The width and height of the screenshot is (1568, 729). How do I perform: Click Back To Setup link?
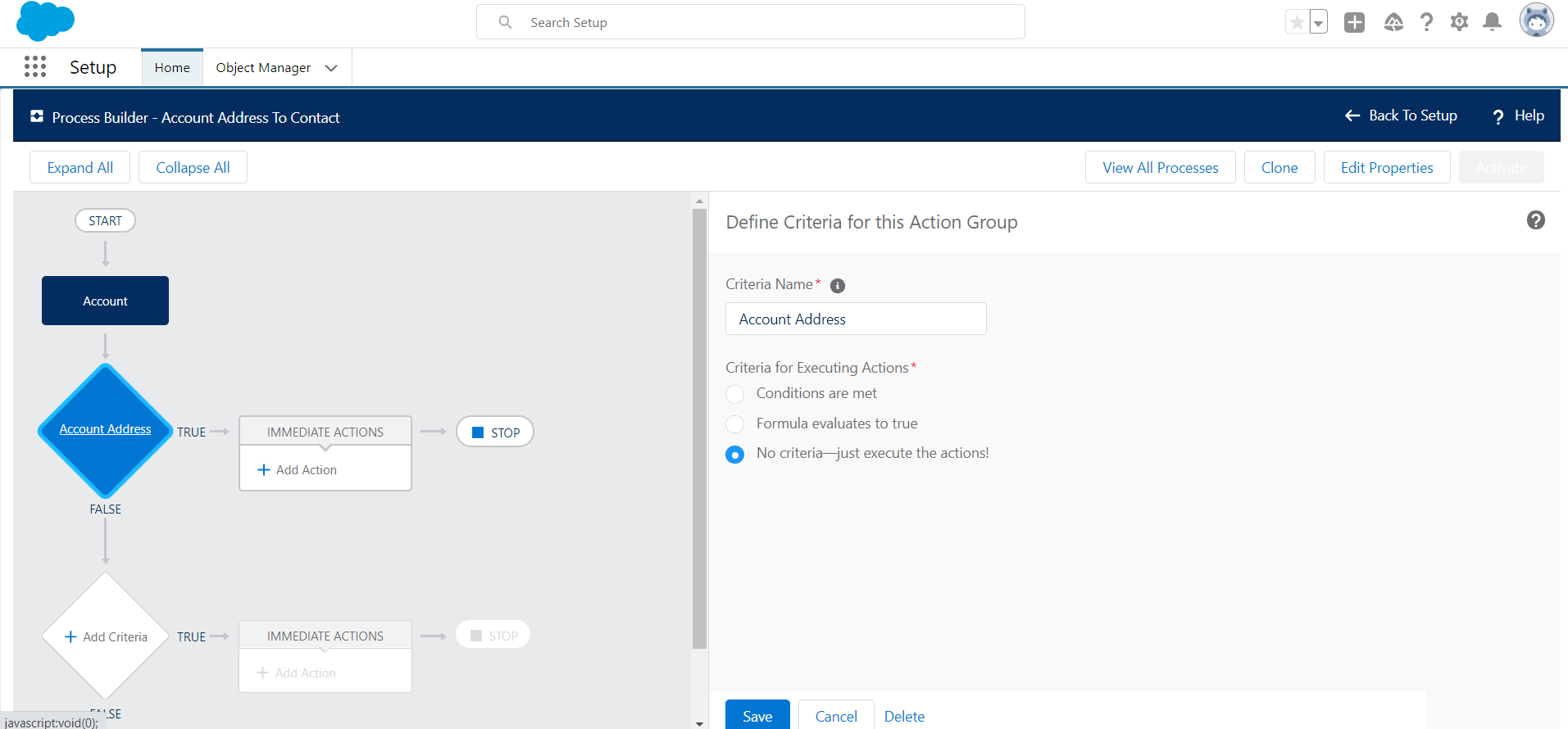click(1401, 115)
